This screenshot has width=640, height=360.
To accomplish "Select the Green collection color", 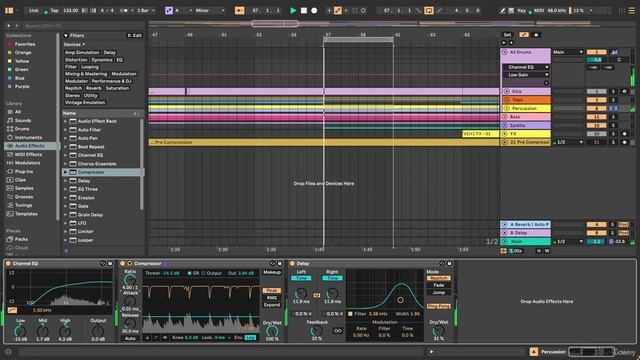I will (22, 69).
